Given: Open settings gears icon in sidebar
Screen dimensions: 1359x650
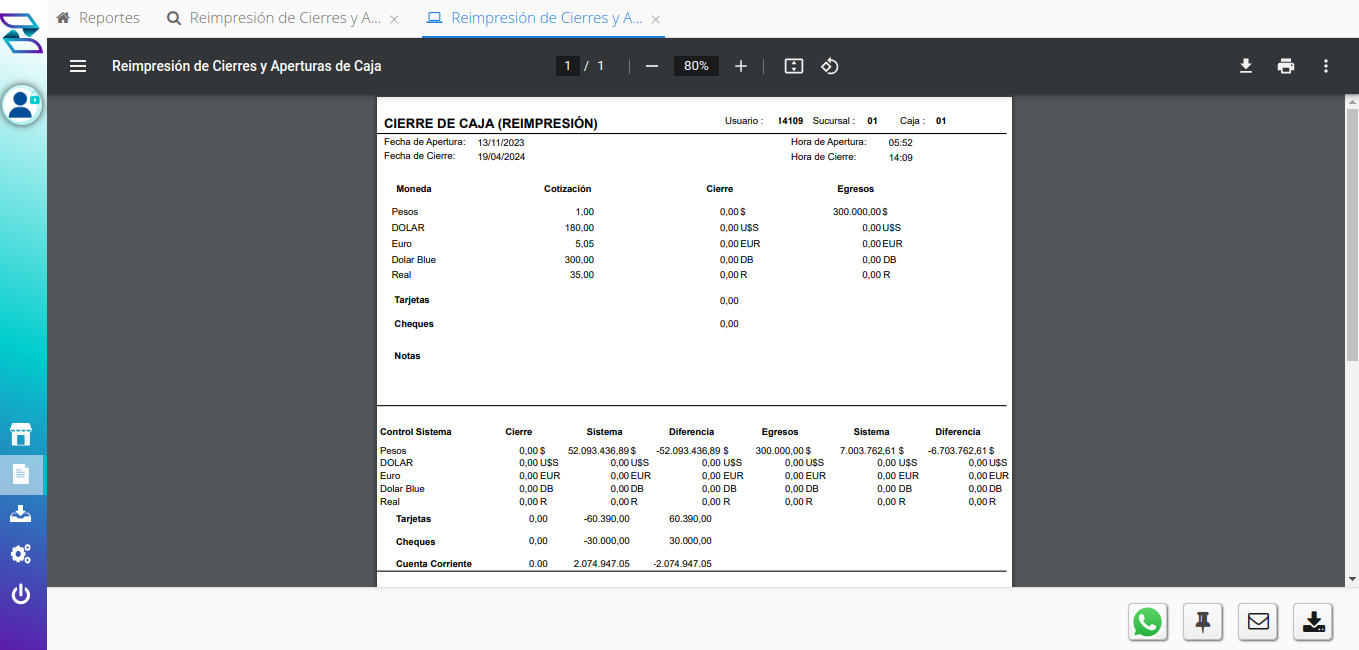Looking at the screenshot, I should click(21, 554).
